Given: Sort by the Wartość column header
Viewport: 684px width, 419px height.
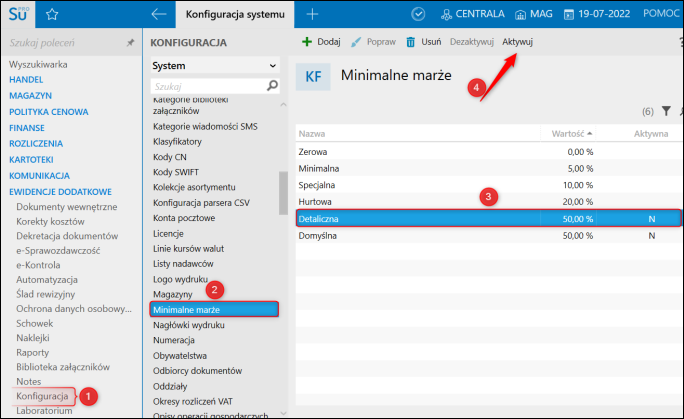Looking at the screenshot, I should pos(568,134).
